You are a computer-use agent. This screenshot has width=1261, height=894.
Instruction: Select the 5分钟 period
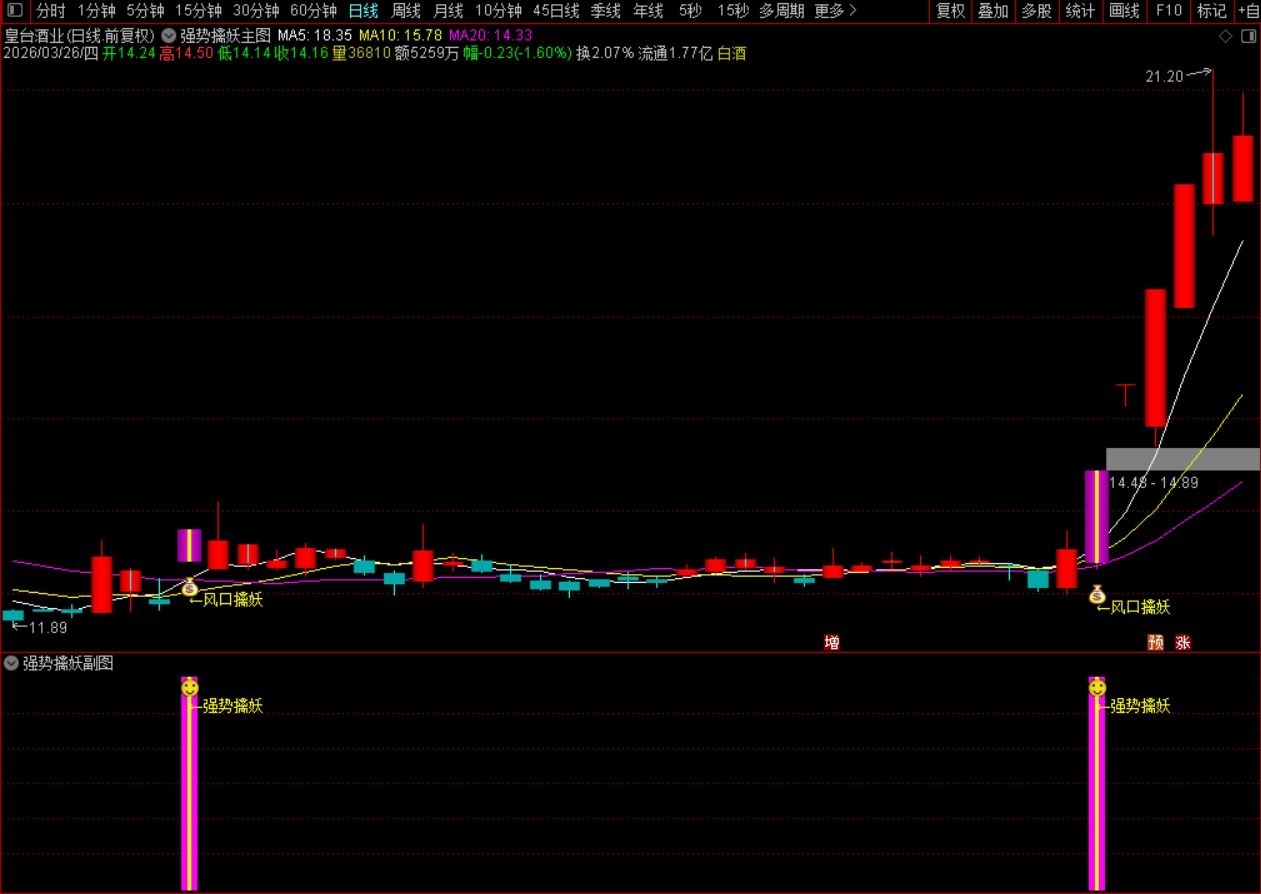[x=145, y=11]
